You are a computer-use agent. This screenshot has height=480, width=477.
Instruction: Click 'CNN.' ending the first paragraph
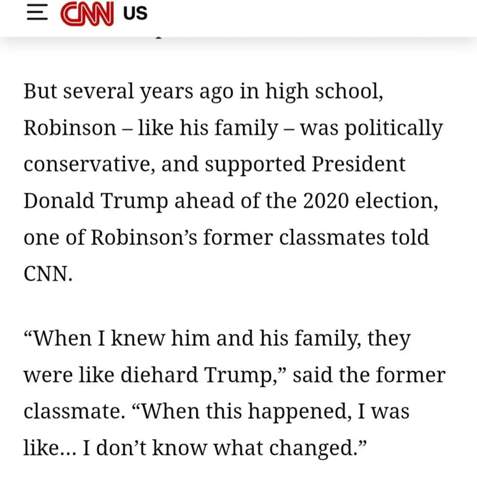[48, 274]
